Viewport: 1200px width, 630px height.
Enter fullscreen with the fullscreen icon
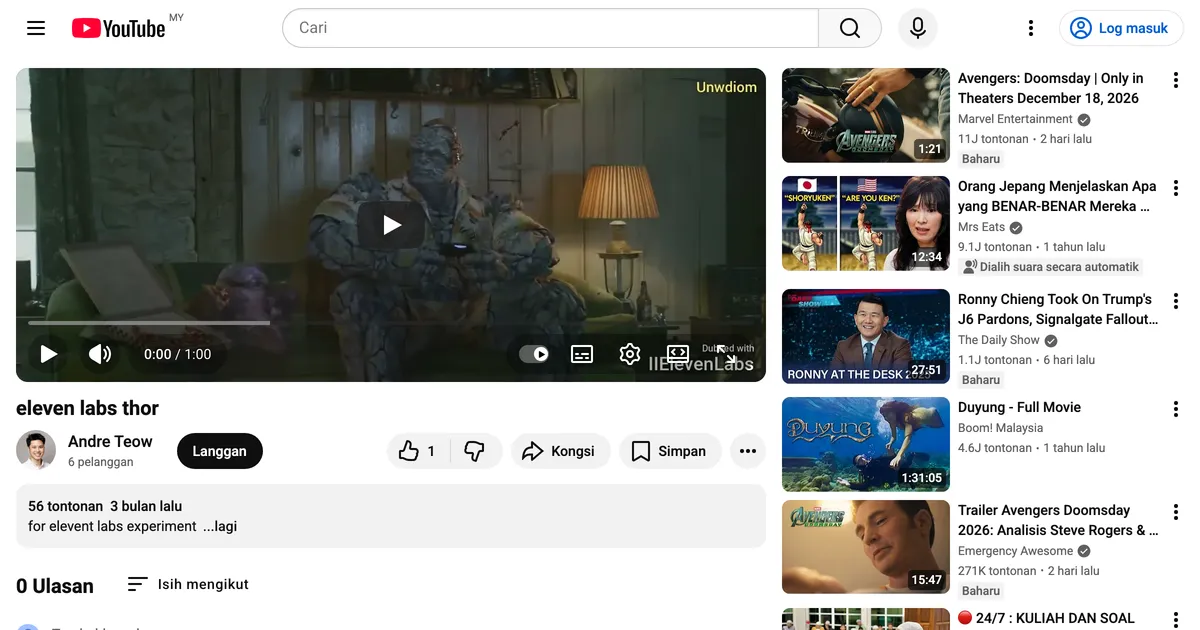729,354
